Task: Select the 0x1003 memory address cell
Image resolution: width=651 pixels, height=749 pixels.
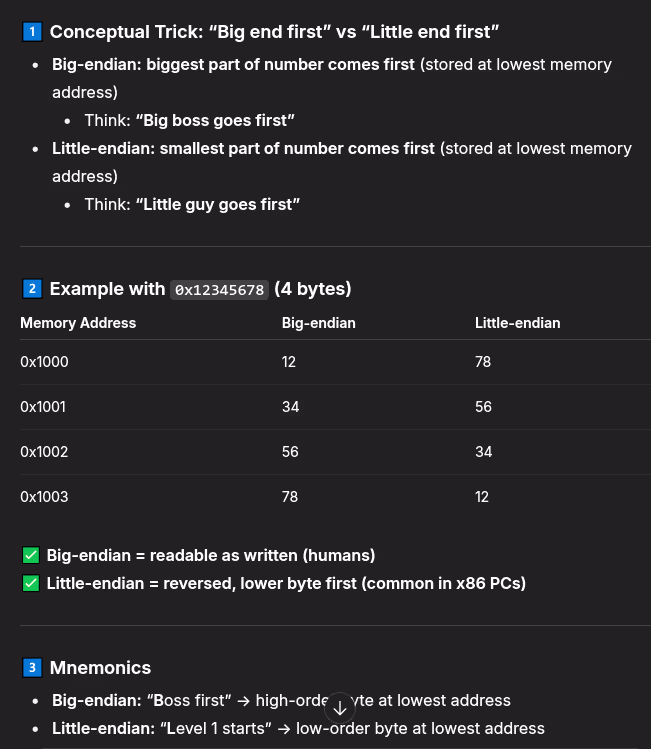Action: tap(44, 497)
